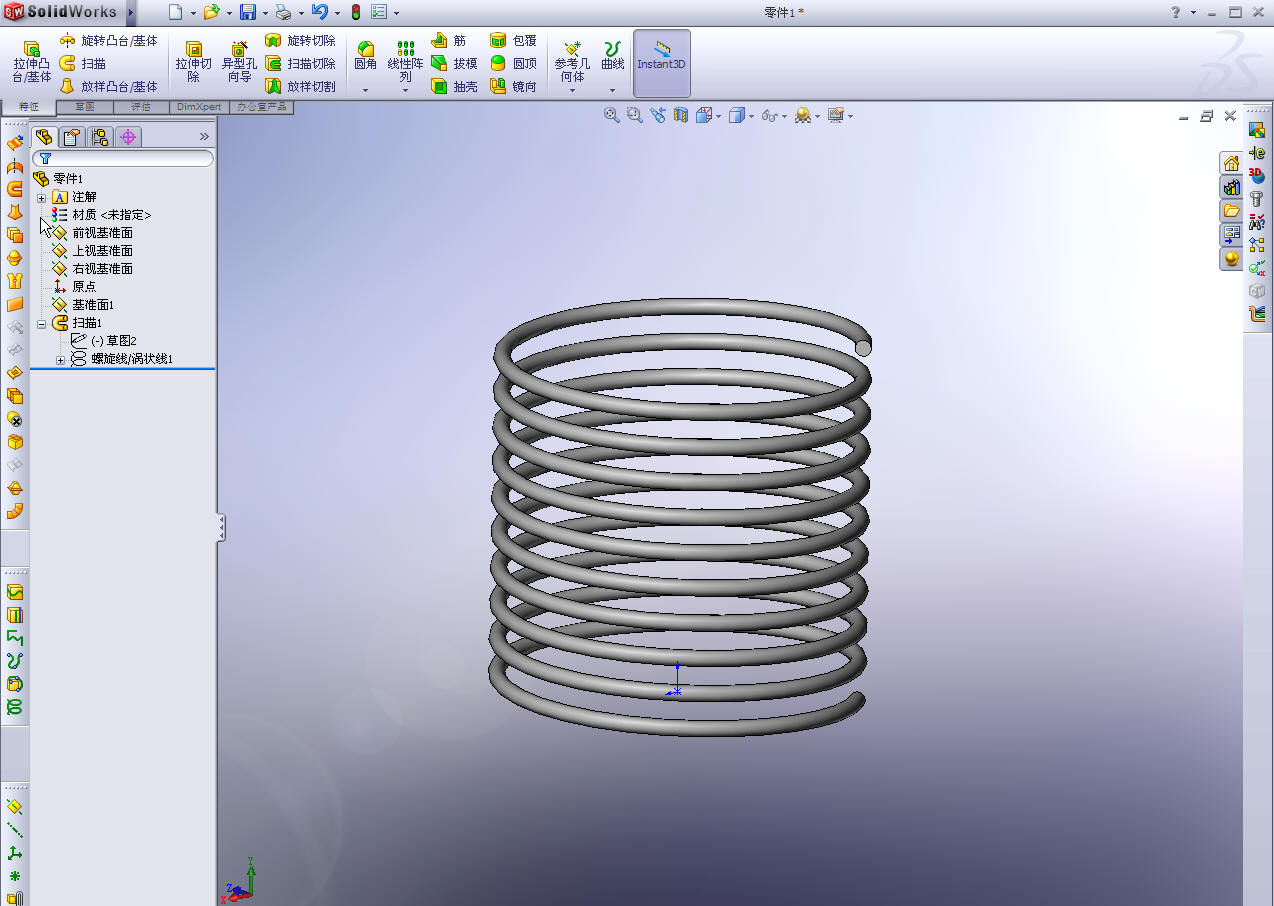The width and height of the screenshot is (1274, 906).
Task: Expand the 注解 annotations node
Action: (x=41, y=198)
